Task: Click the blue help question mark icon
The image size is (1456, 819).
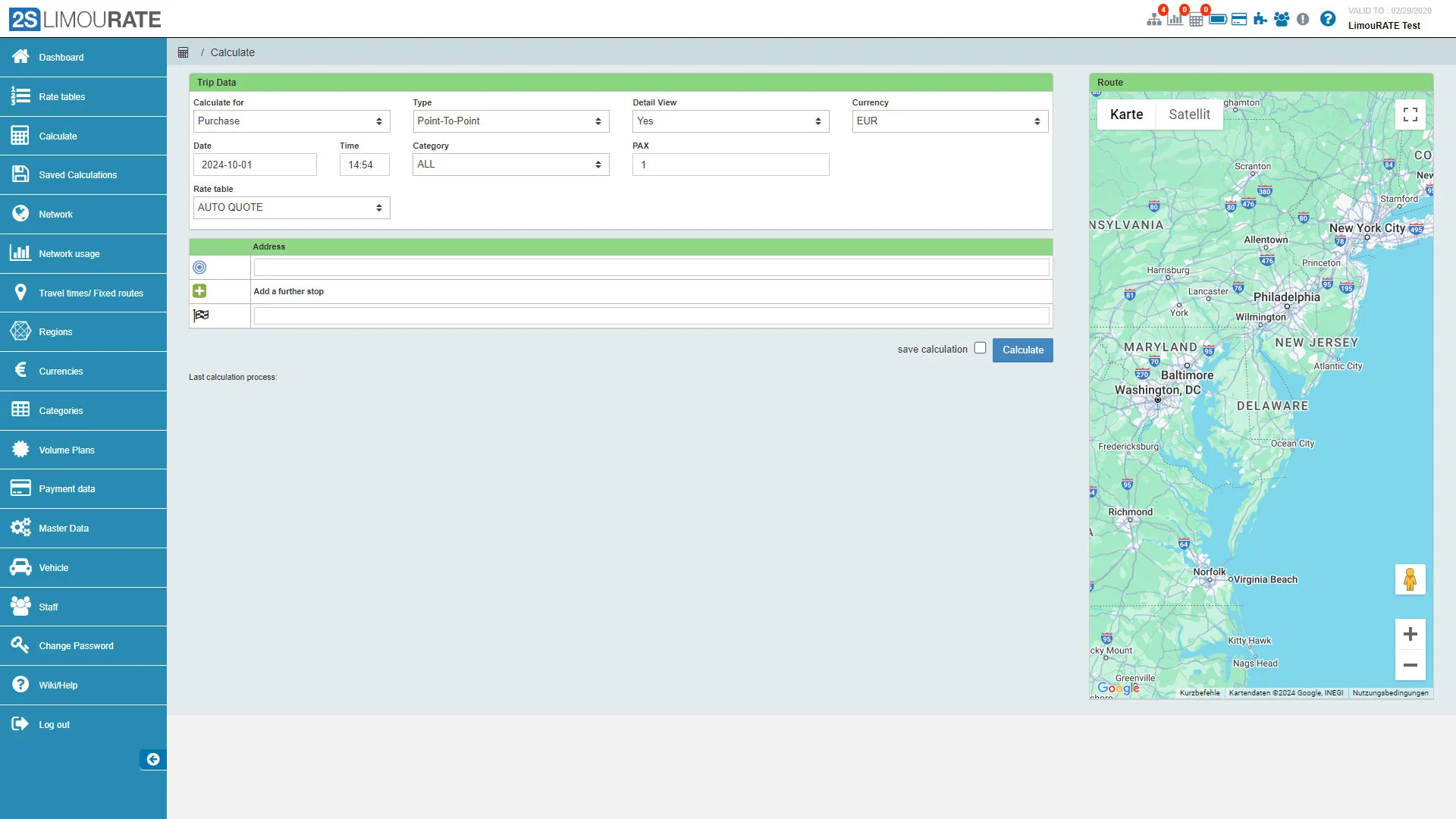Action: click(1328, 19)
